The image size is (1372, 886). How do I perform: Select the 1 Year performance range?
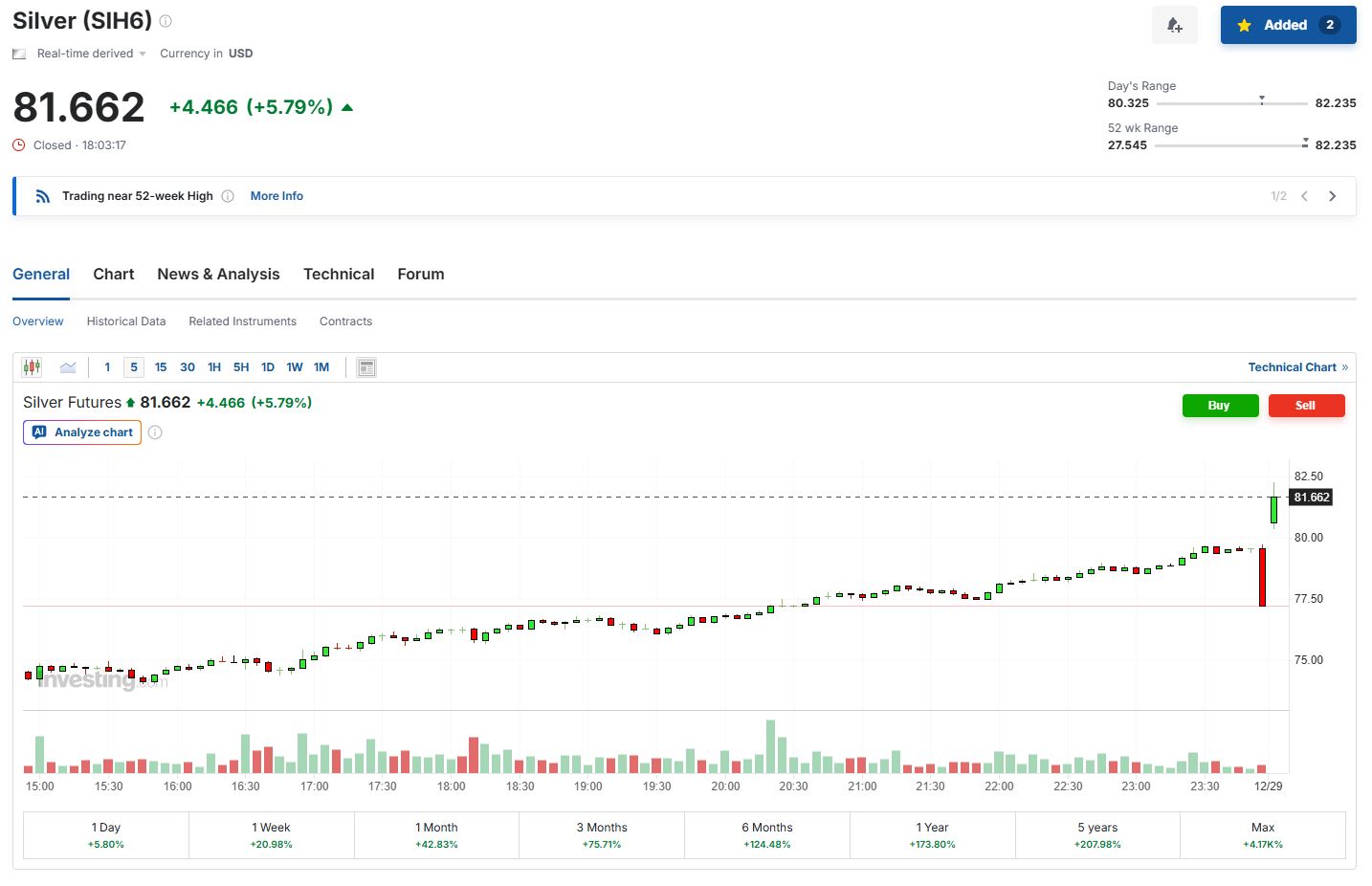933,835
